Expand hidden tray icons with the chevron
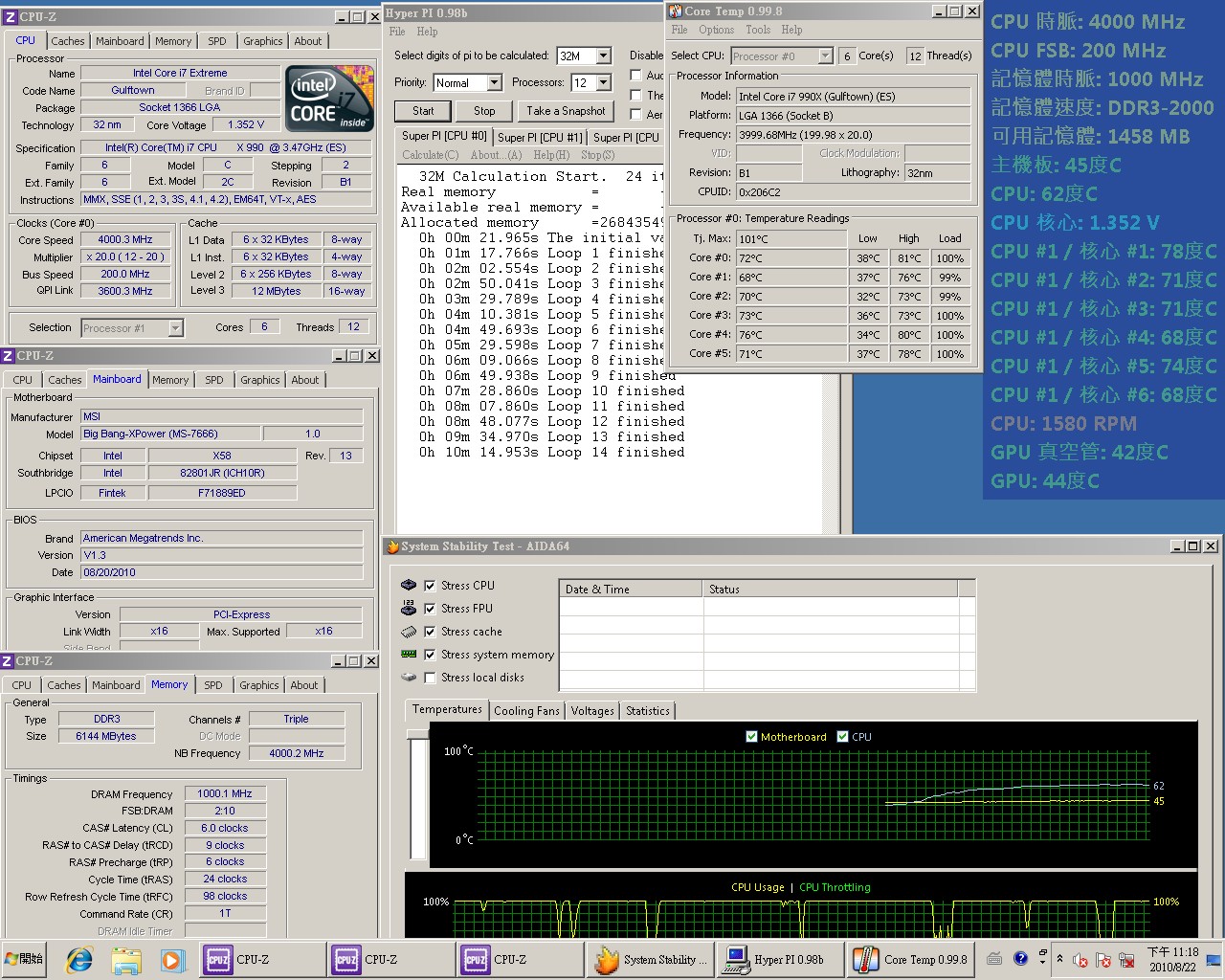The image size is (1225, 980). click(1059, 958)
